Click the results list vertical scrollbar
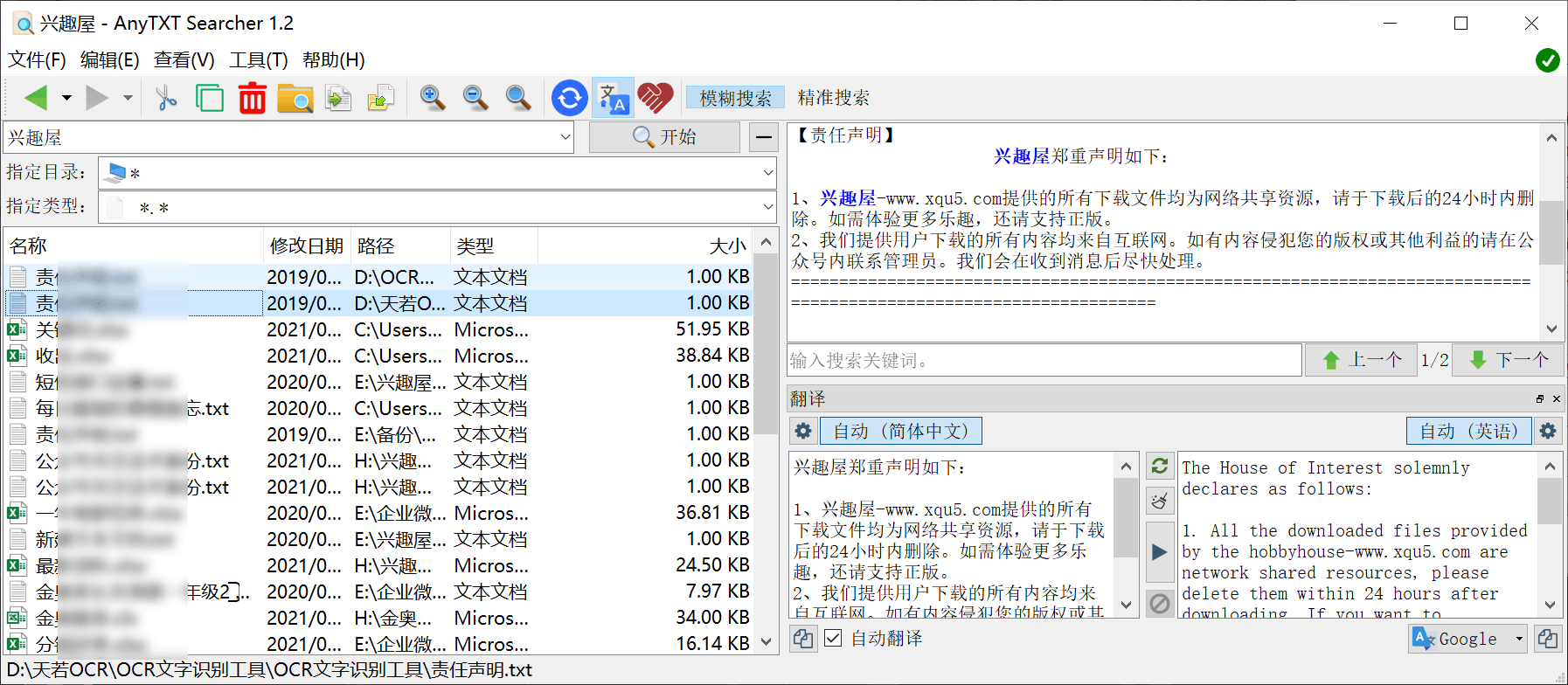The width and height of the screenshot is (1568, 685). click(x=766, y=345)
